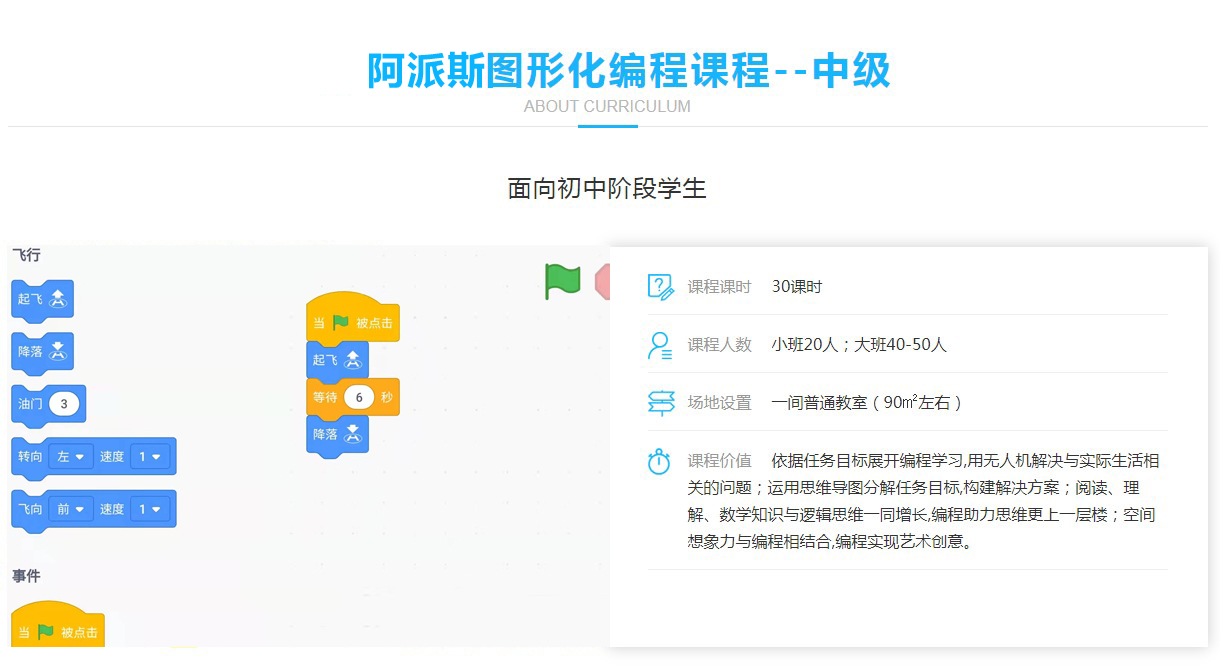This screenshot has height=669, width=1220.
Task: Click the 起飞 block in the script
Action: [338, 360]
